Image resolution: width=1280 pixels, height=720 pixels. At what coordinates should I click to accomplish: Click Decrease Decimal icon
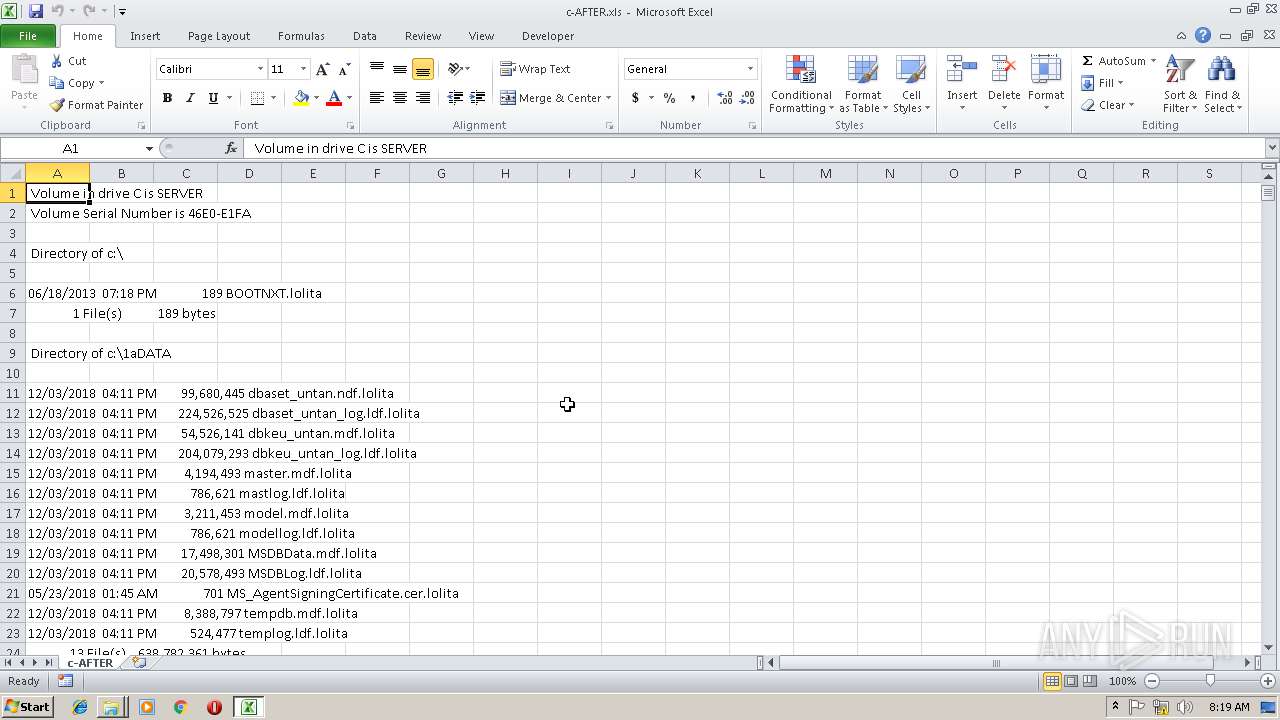click(749, 98)
